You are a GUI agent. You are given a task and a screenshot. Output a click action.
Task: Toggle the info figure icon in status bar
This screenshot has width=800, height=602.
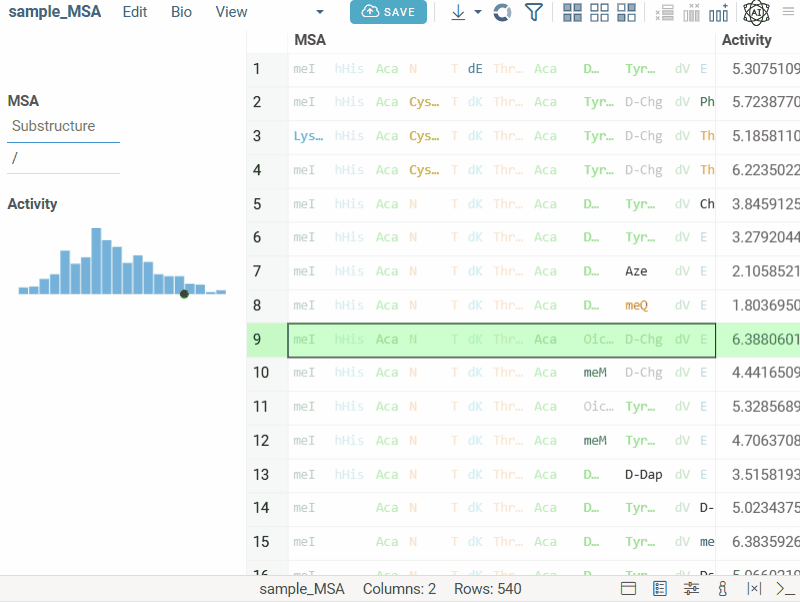tap(722, 589)
